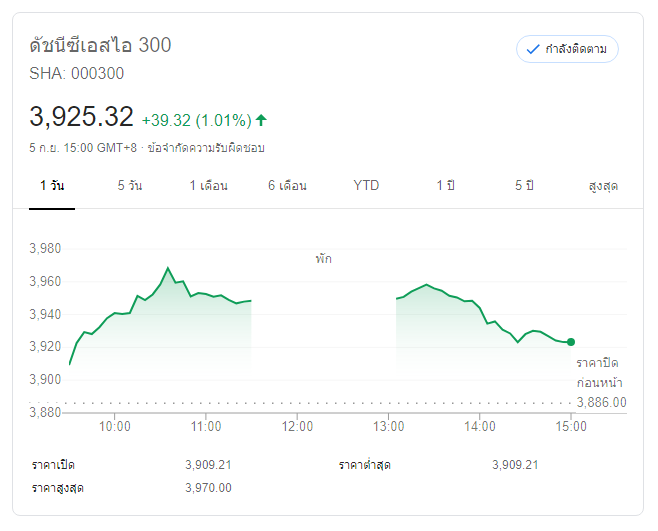Click the ดัชนีซีเอสไอ 300 title
The image size is (658, 531).
[100, 45]
